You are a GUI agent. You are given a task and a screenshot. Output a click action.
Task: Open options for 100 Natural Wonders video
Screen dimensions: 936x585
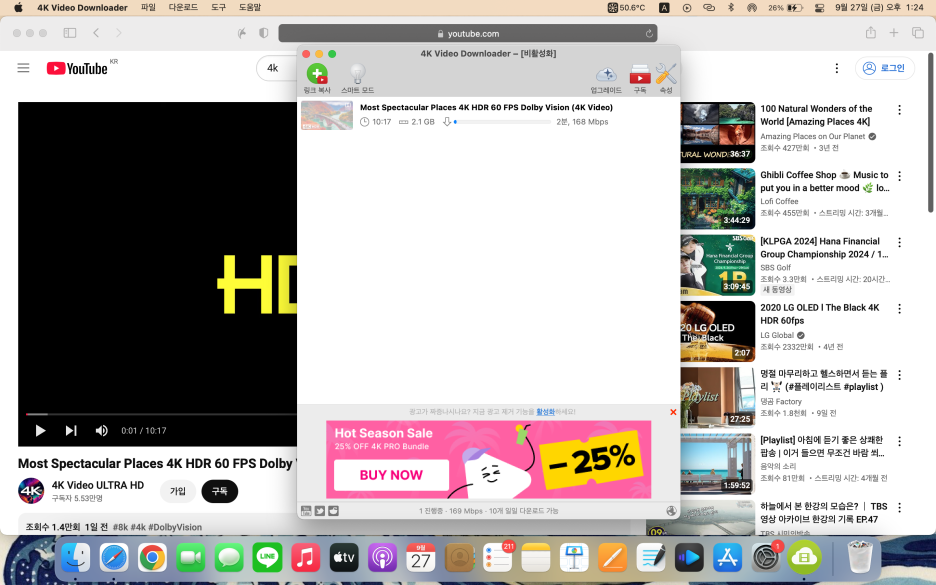[899, 110]
